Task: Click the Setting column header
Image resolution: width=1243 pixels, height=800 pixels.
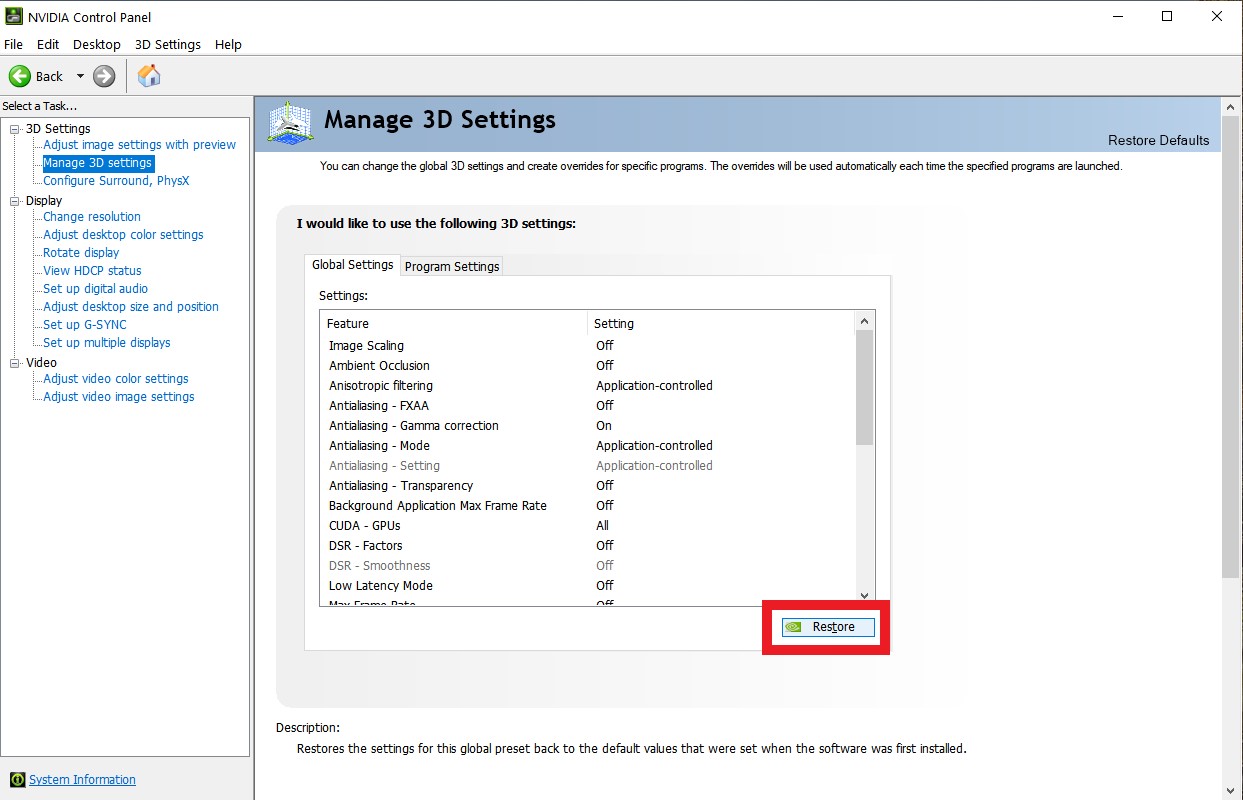Action: 721,323
